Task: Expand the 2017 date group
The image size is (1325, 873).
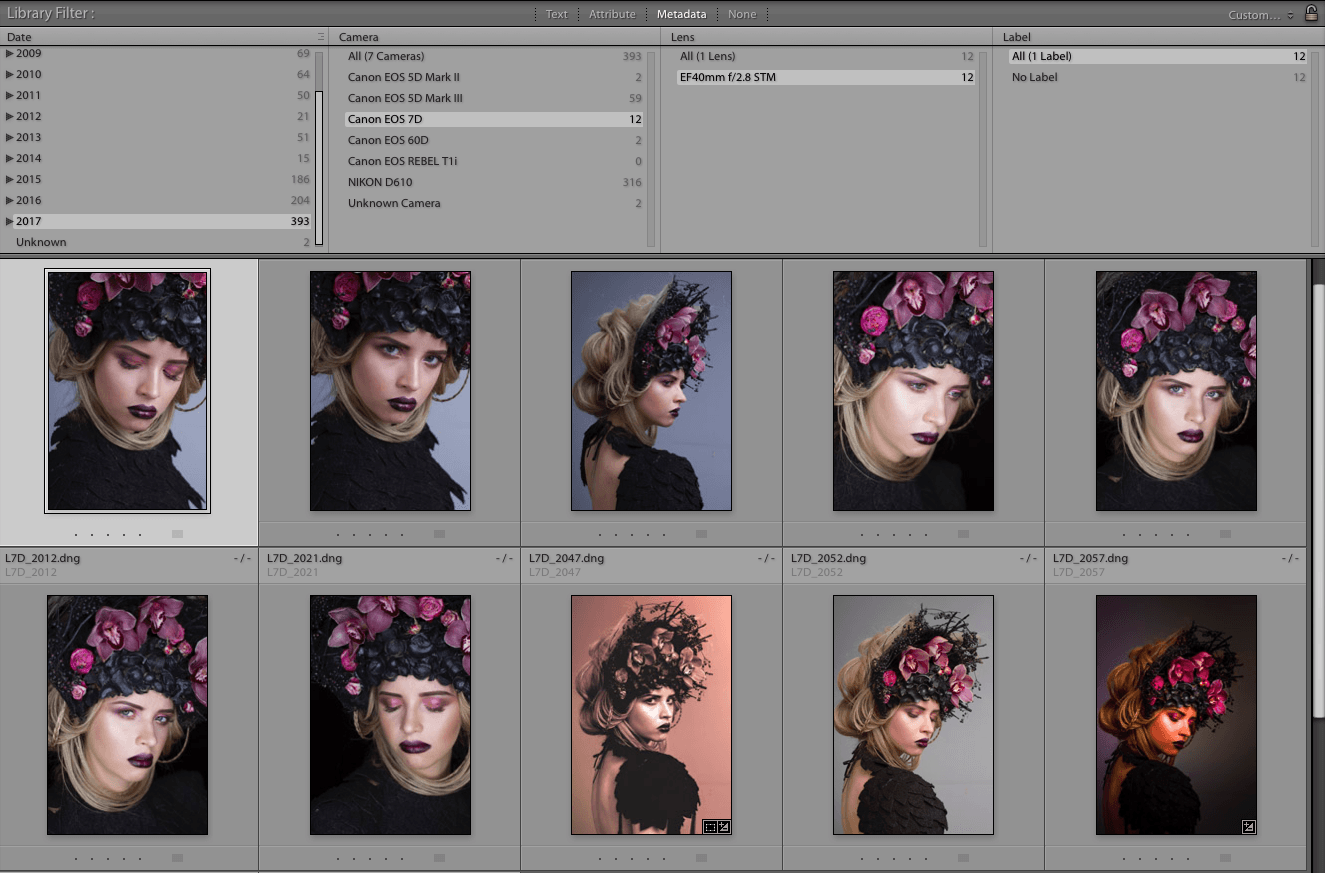Action: pyautogui.click(x=10, y=221)
